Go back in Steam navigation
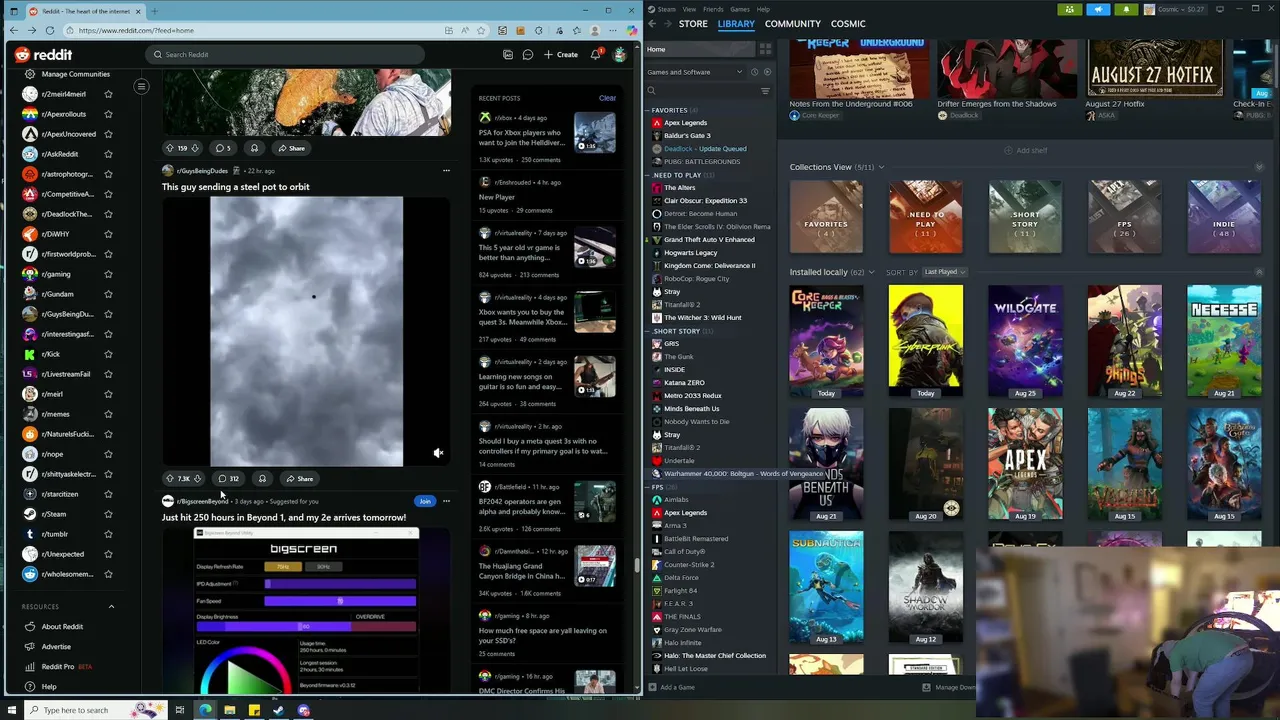Screen dimensions: 1280x720 coord(652,24)
